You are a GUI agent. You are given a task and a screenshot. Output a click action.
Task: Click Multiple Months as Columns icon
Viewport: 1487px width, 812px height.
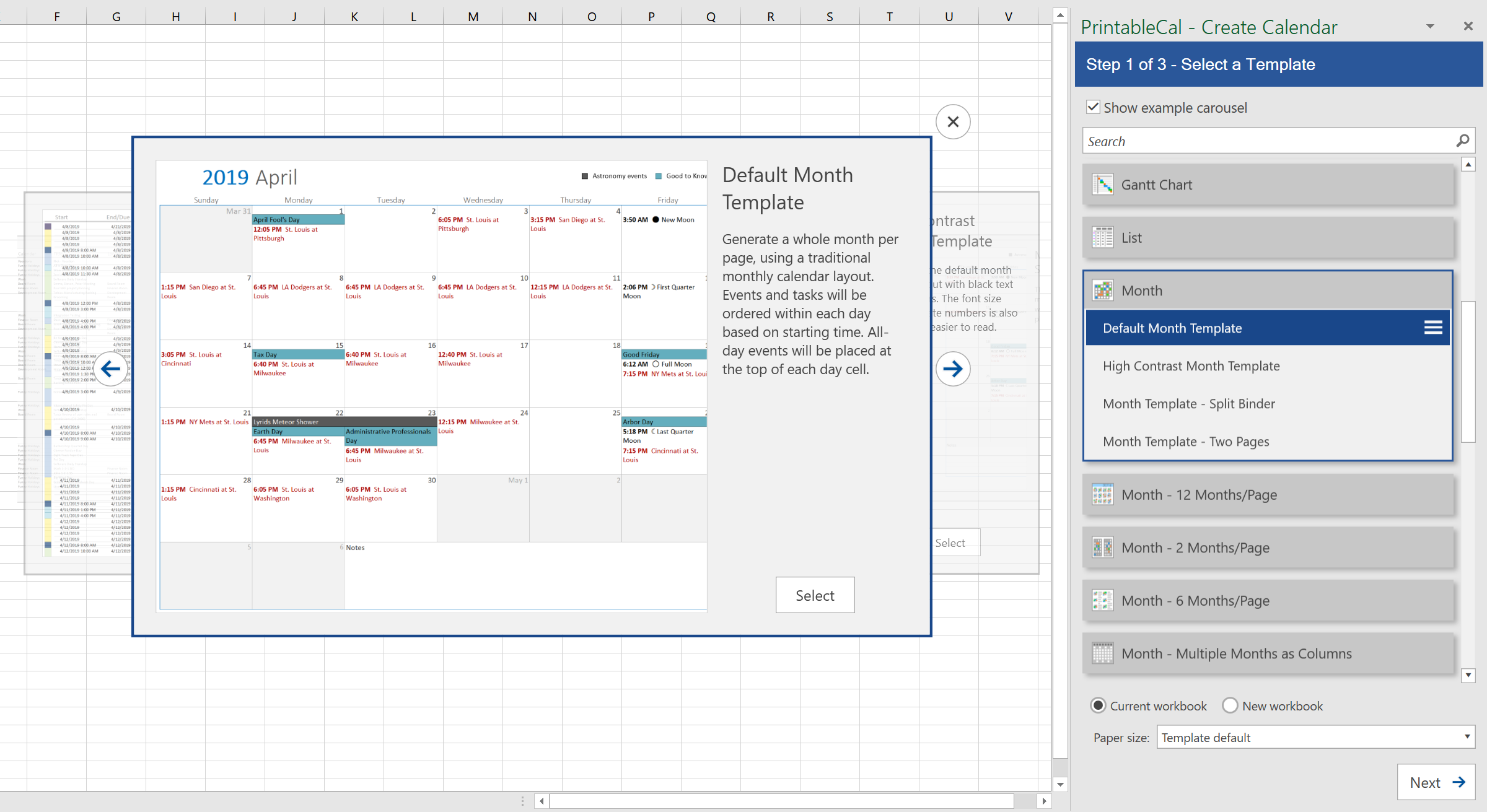(x=1102, y=653)
